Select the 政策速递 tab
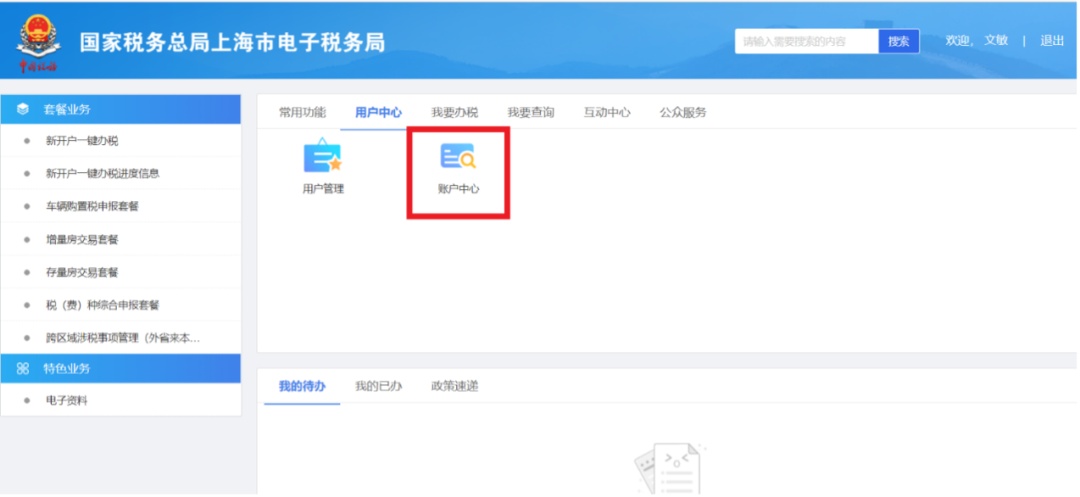Image resolution: width=1080 pixels, height=497 pixels. (x=455, y=386)
